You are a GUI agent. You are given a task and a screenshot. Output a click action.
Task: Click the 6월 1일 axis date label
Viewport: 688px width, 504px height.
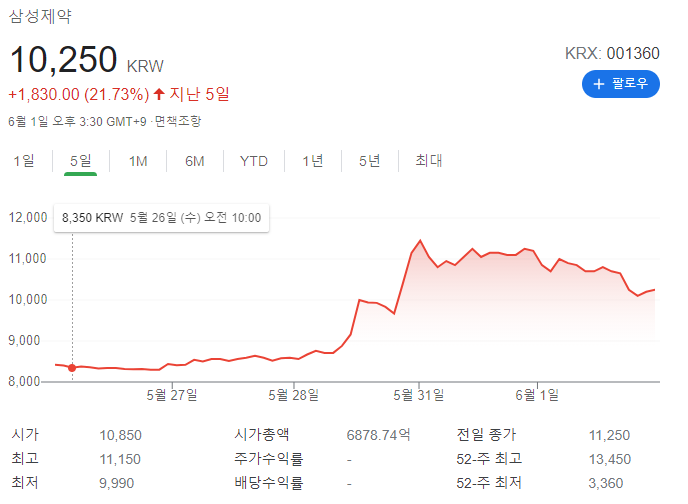(x=537, y=395)
